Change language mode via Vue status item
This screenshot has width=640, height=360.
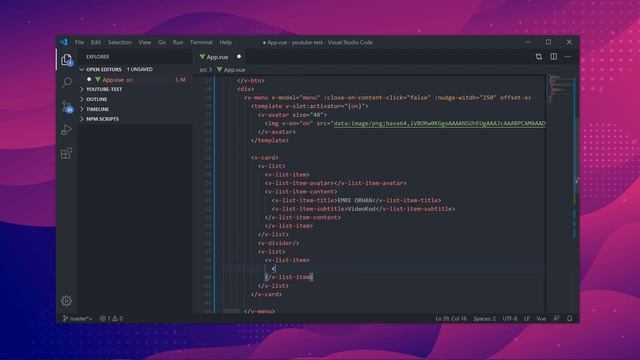click(x=541, y=318)
